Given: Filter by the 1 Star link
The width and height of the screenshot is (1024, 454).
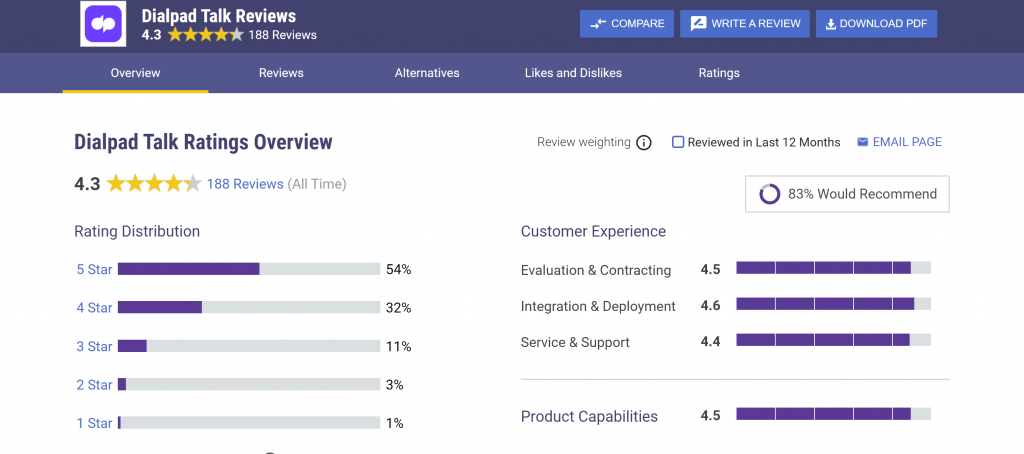Looking at the screenshot, I should tap(95, 423).
